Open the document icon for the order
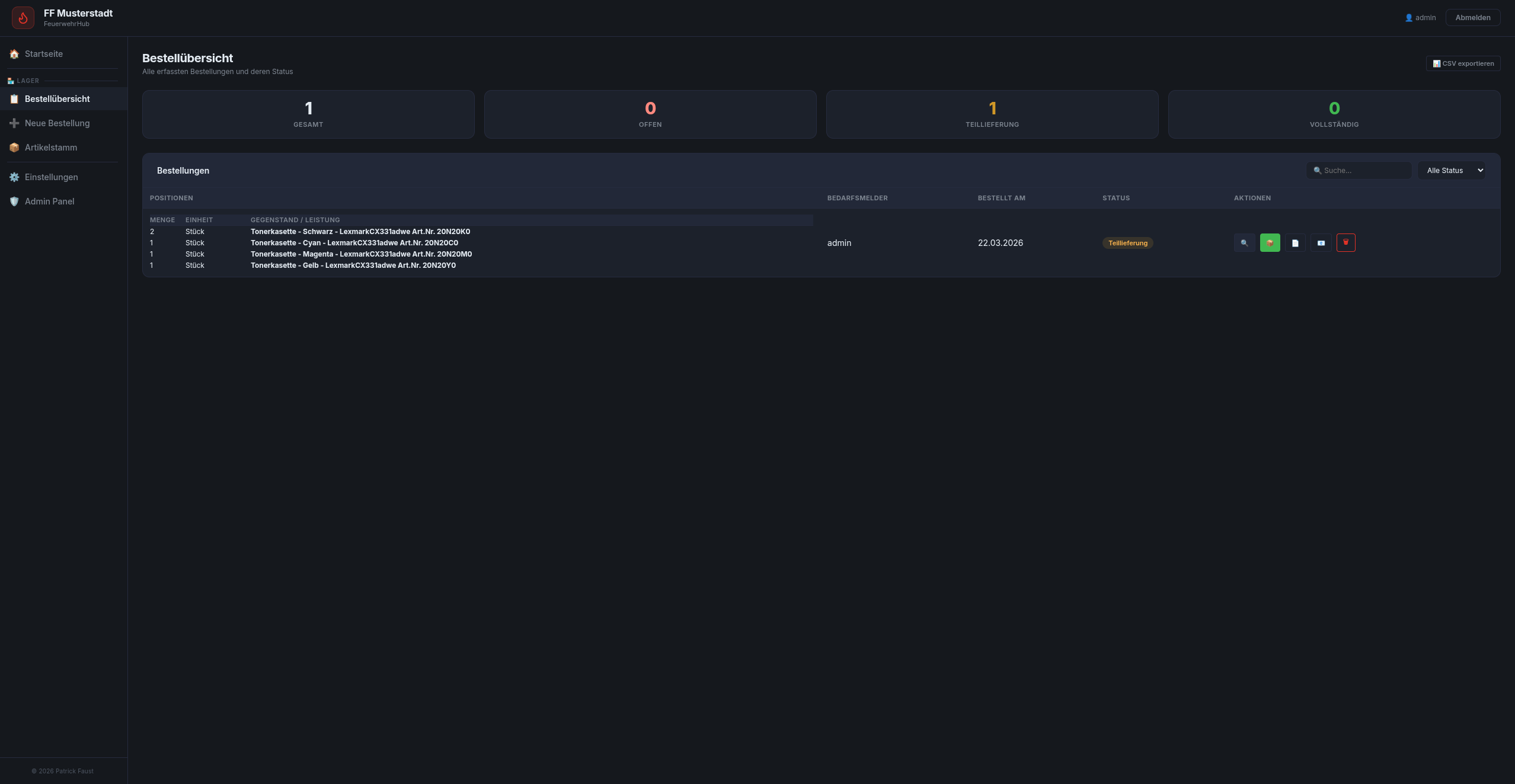 pyautogui.click(x=1295, y=243)
